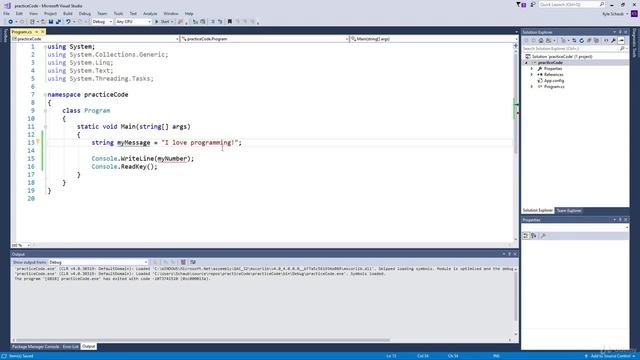This screenshot has height=360, width=640.
Task: Click the bookmark toggle icon in toolbar
Action: (230, 22)
